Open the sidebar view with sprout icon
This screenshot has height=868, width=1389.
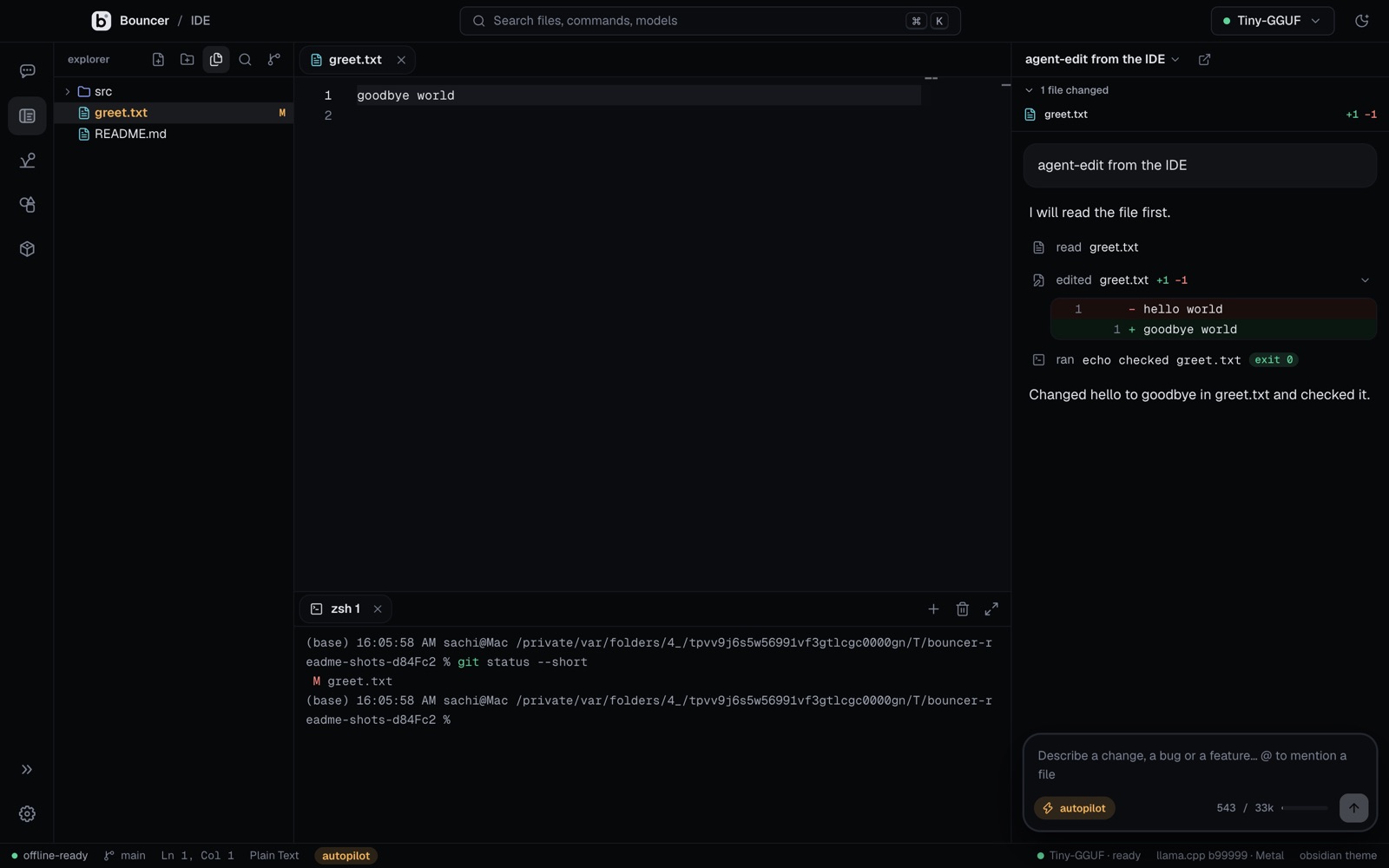pos(27,161)
